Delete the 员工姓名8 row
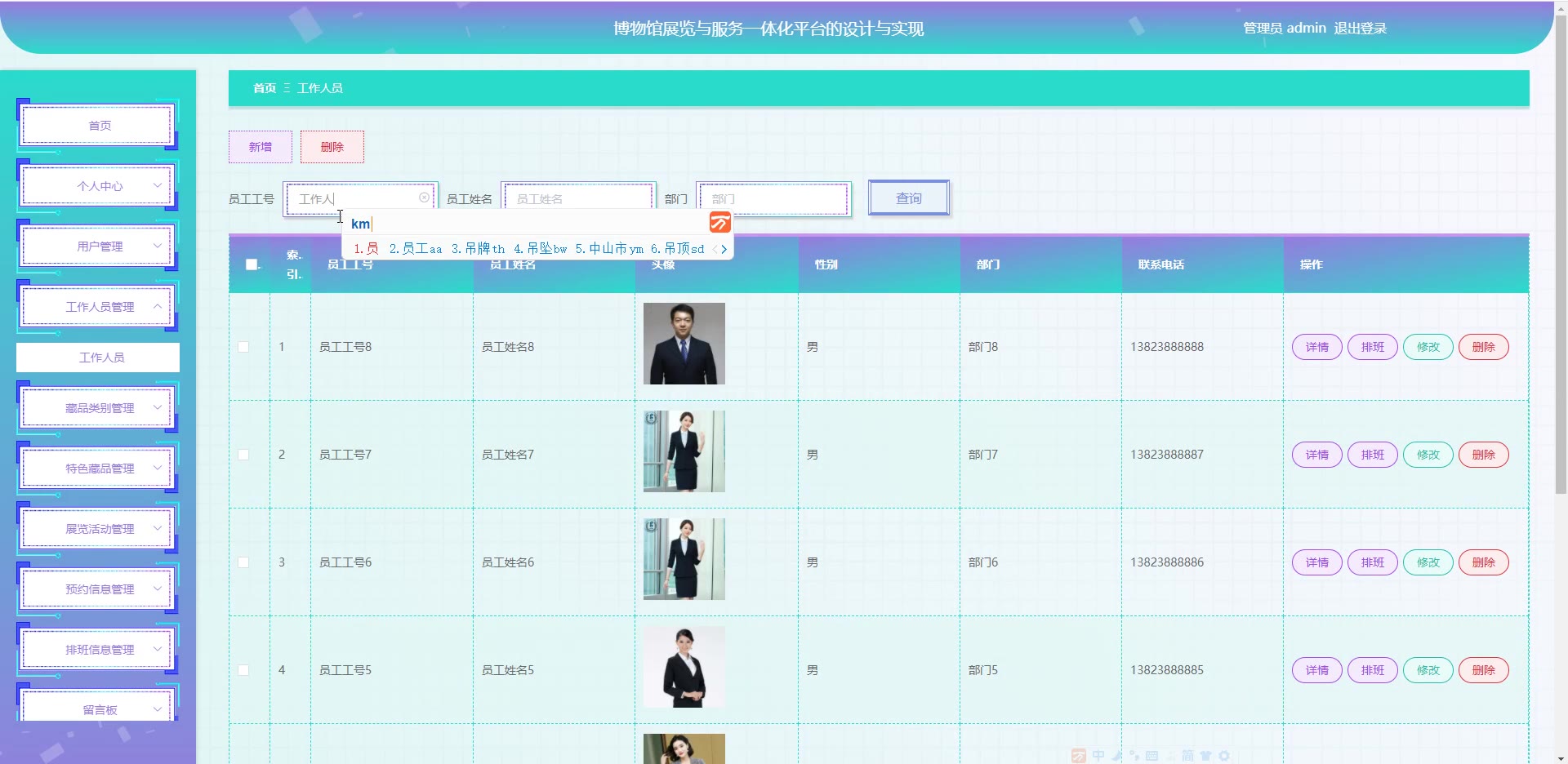1568x764 pixels. 1484,347
